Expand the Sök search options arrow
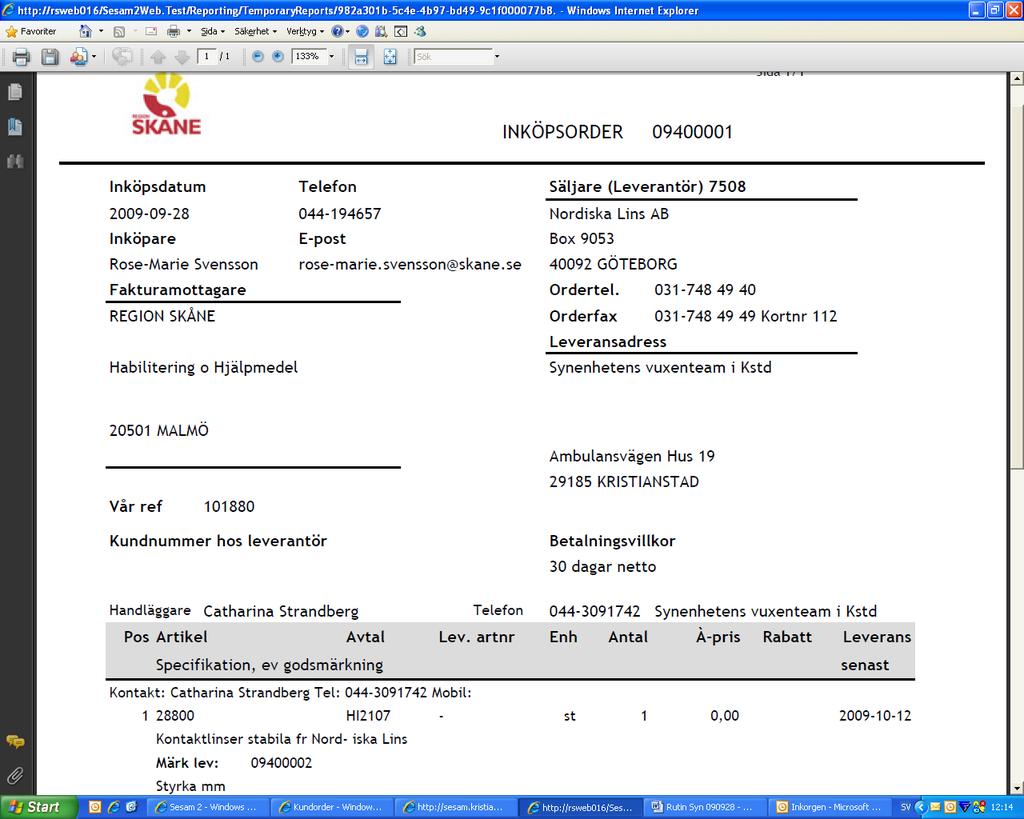 point(497,57)
